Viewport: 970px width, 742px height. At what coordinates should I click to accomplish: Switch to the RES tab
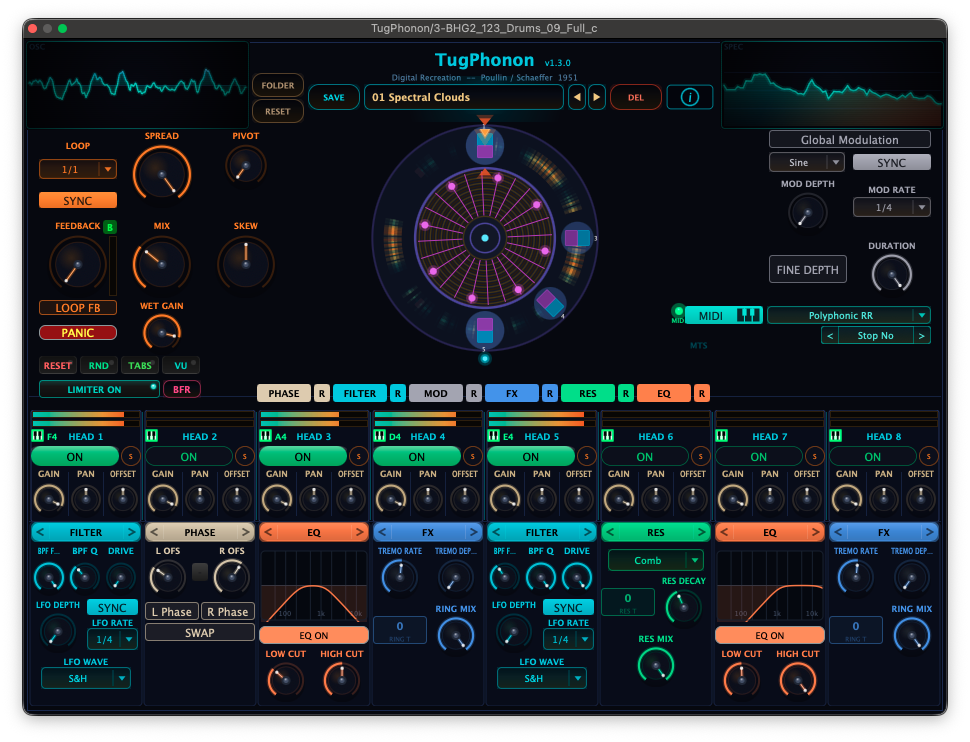[x=588, y=394]
